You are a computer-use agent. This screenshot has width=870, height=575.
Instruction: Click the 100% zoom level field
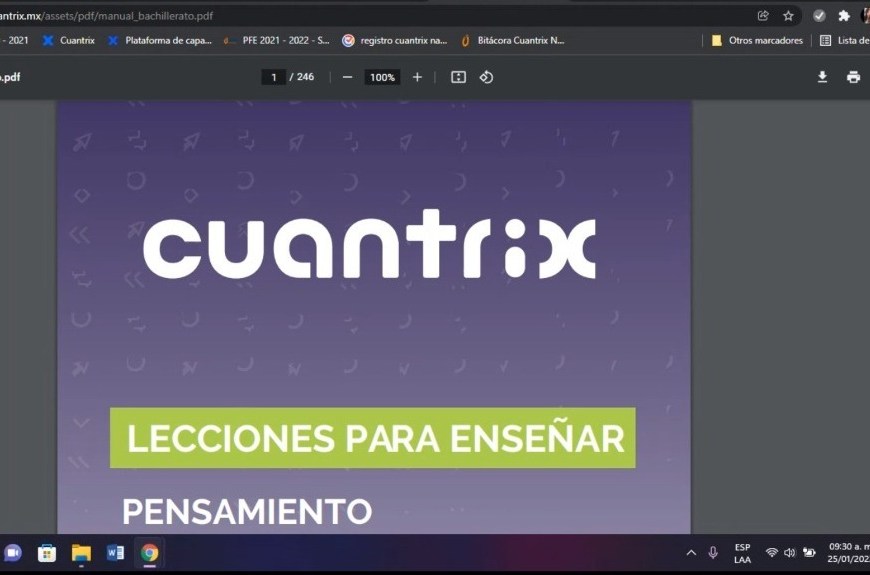382,77
